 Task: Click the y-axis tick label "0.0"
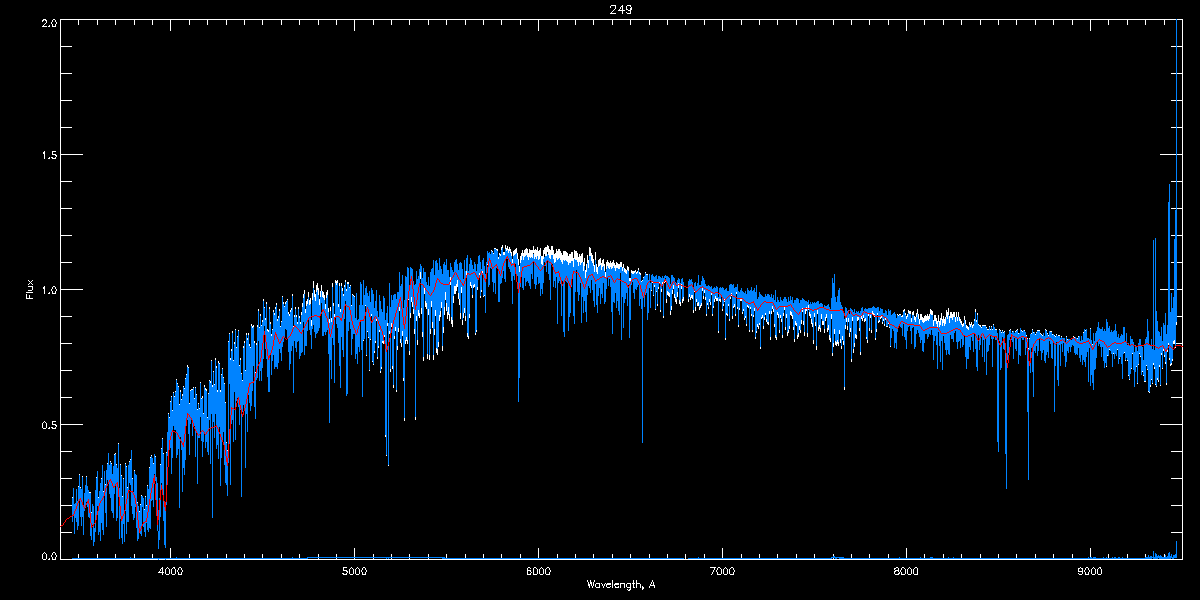tap(47, 554)
